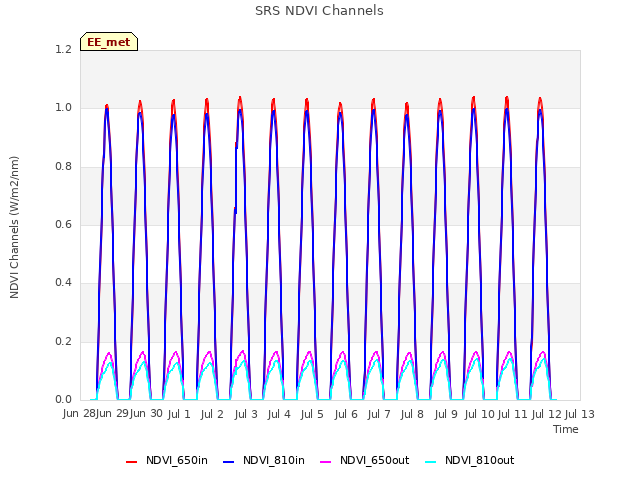Click the blue NDVI_810in legend swatch
Viewport: 640px width, 480px height.
229,462
